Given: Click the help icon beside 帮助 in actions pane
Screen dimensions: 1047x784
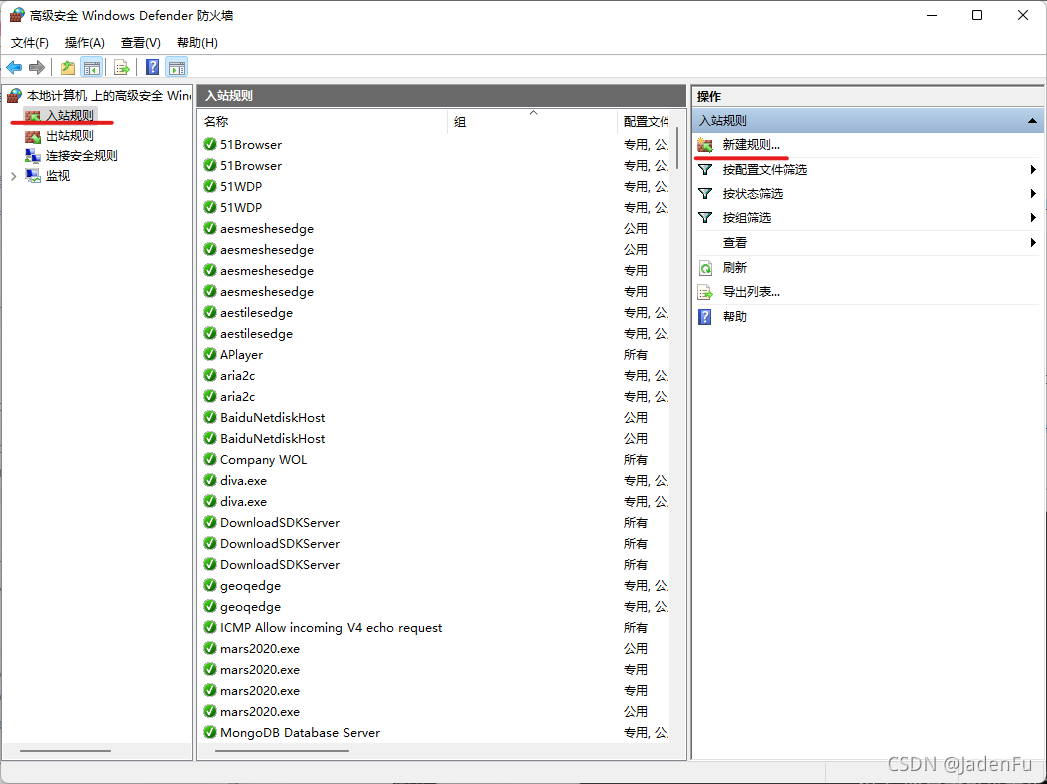Looking at the screenshot, I should point(705,317).
